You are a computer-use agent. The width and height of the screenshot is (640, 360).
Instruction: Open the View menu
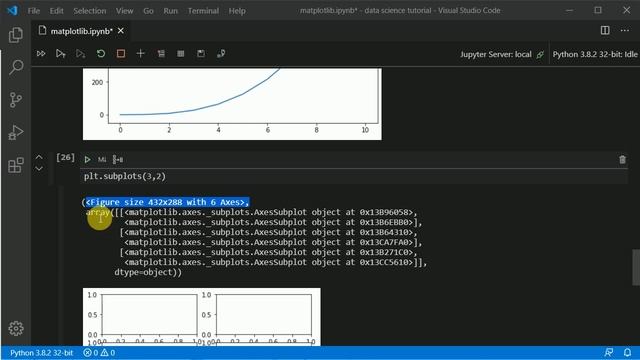tap(124, 11)
